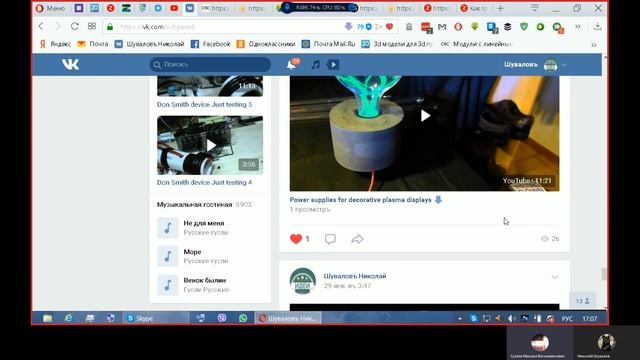The height and width of the screenshot is (360, 640).
Task: Open the Opera Меню button
Action: tap(51, 8)
